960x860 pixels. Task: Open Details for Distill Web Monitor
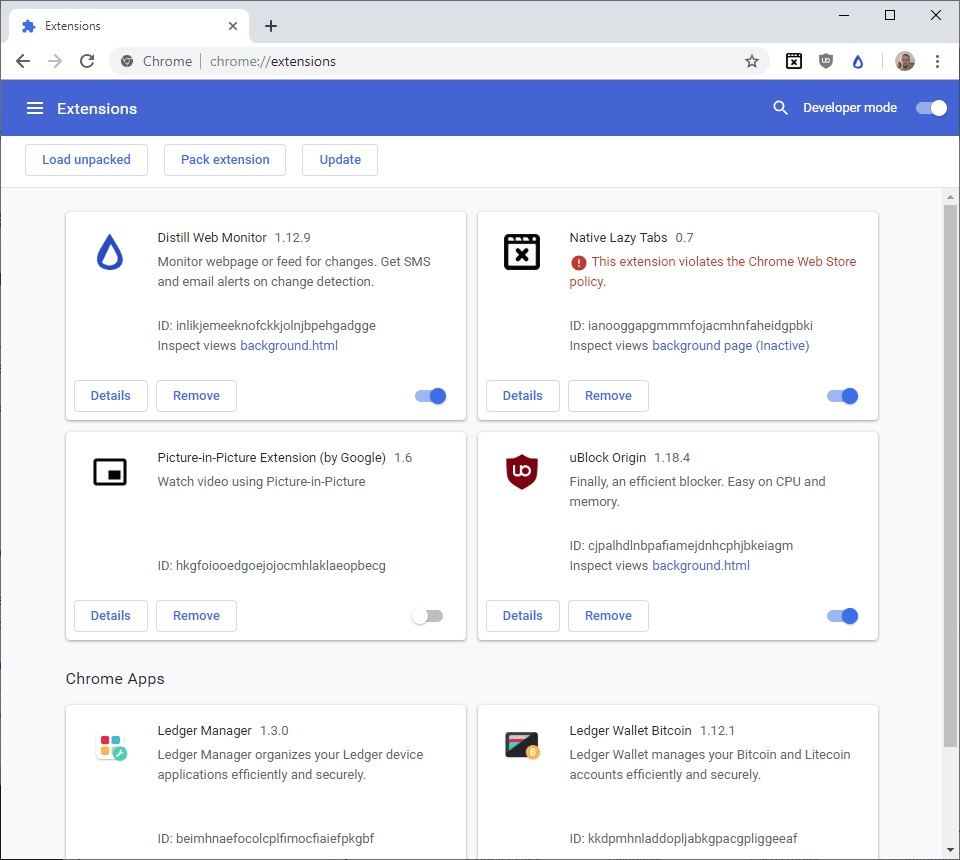pos(111,395)
